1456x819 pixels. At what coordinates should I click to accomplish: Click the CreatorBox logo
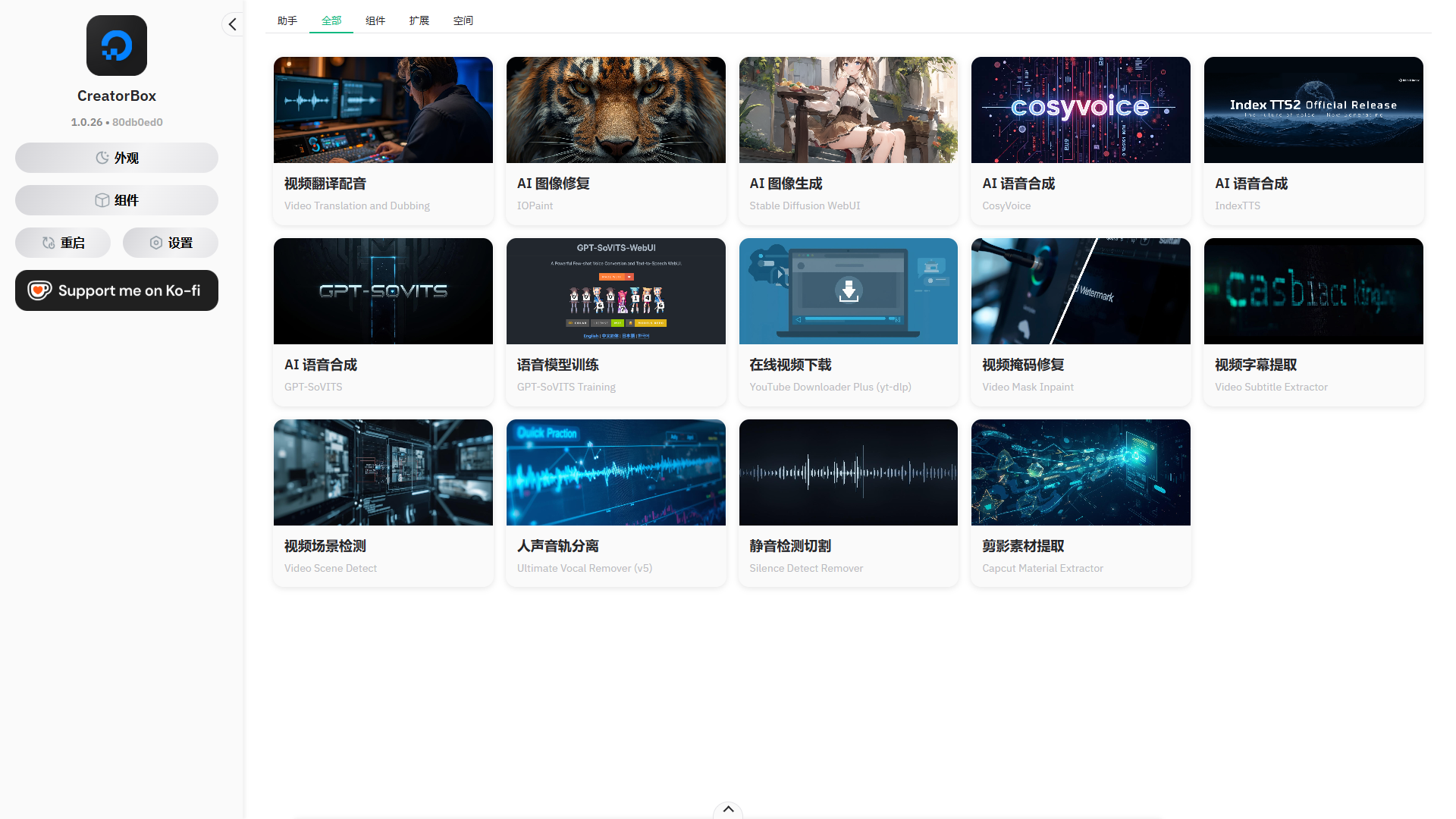(x=116, y=45)
